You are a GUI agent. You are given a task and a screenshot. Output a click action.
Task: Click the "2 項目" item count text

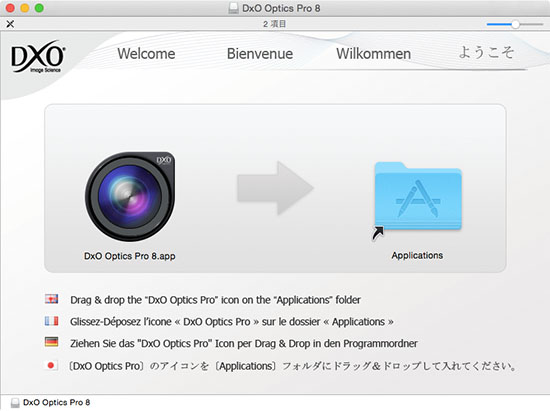point(274,24)
